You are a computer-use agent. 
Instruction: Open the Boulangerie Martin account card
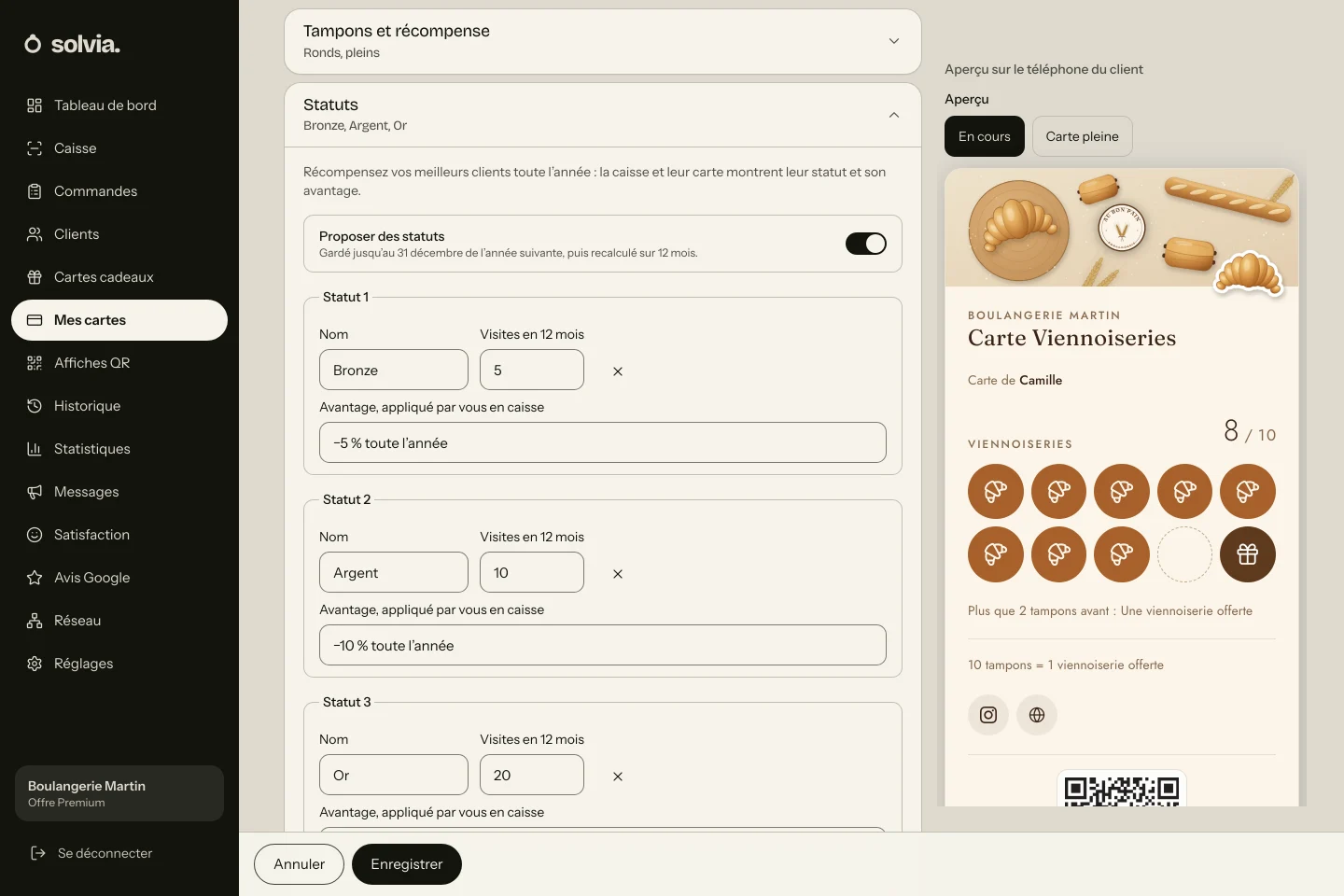tap(119, 793)
